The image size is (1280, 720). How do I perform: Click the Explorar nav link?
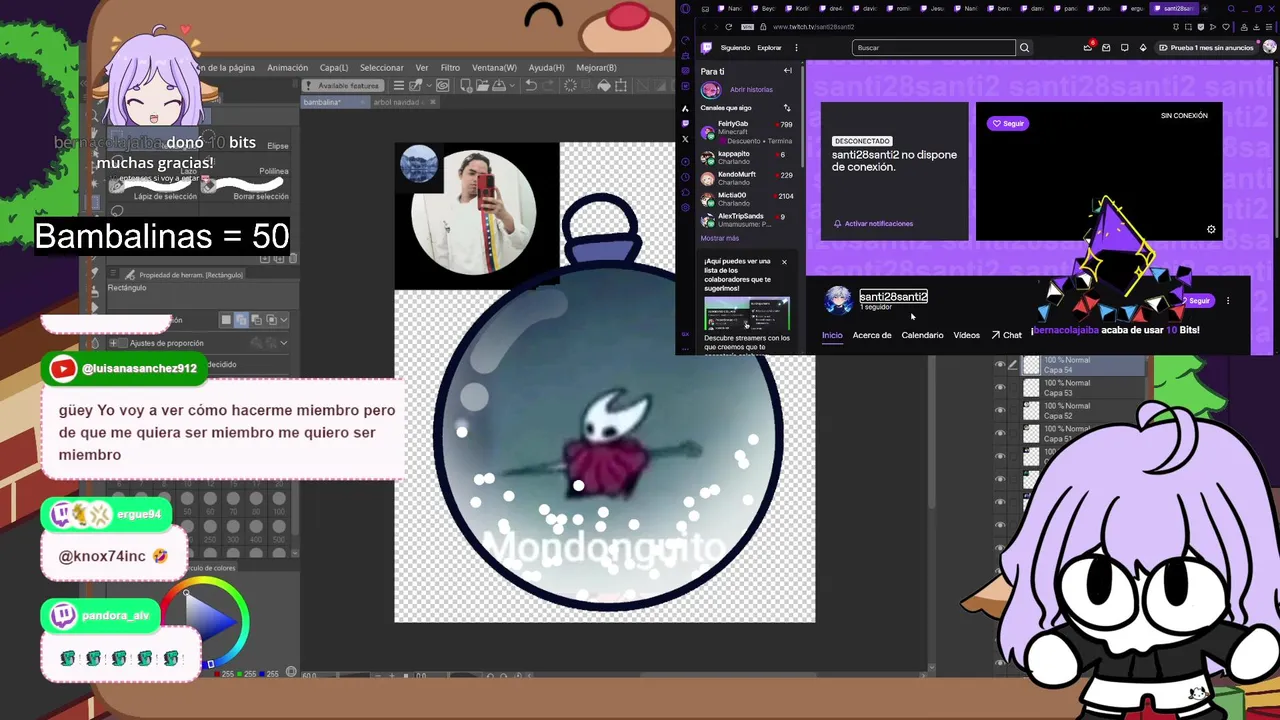[x=769, y=48]
